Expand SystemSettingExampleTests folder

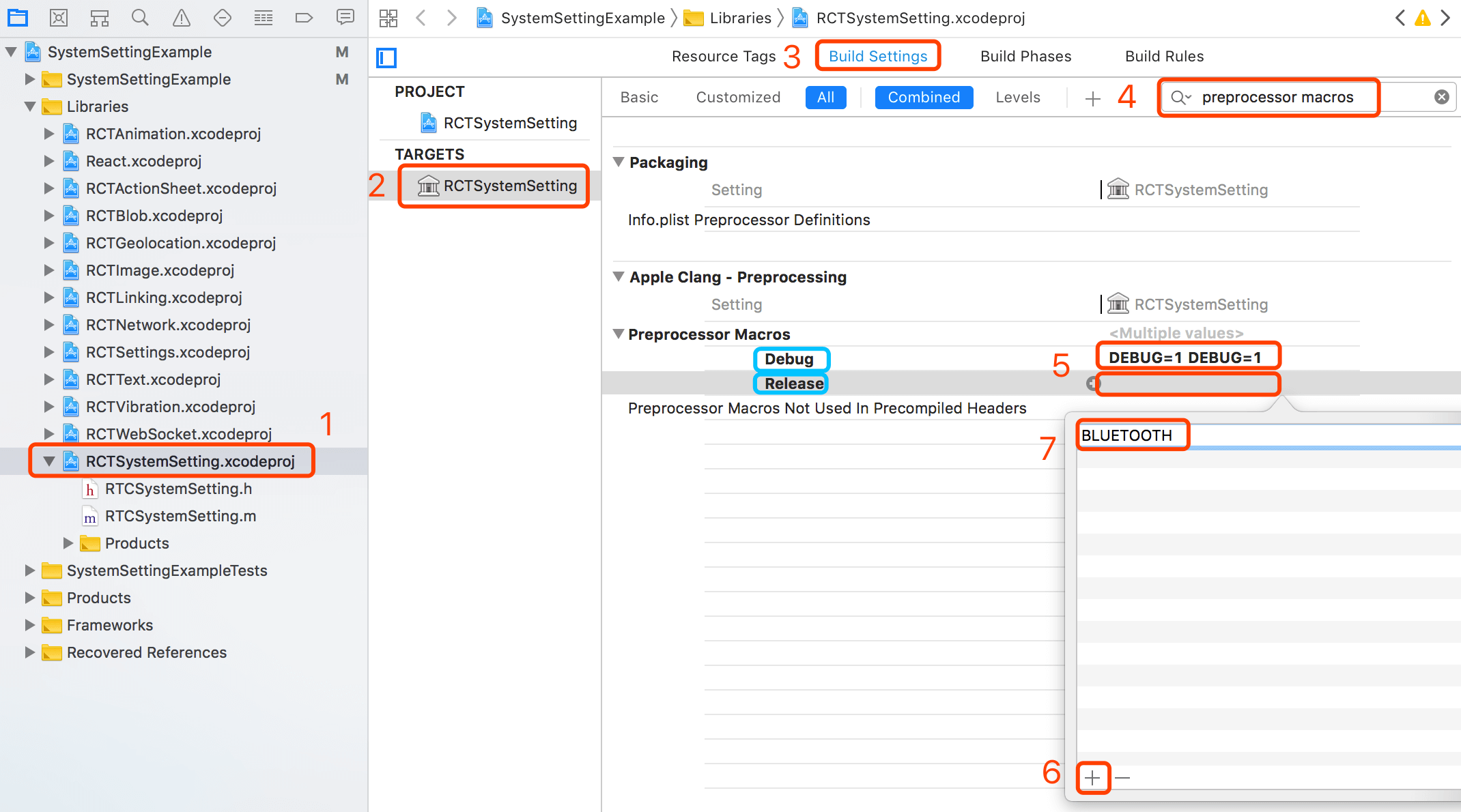tap(29, 570)
